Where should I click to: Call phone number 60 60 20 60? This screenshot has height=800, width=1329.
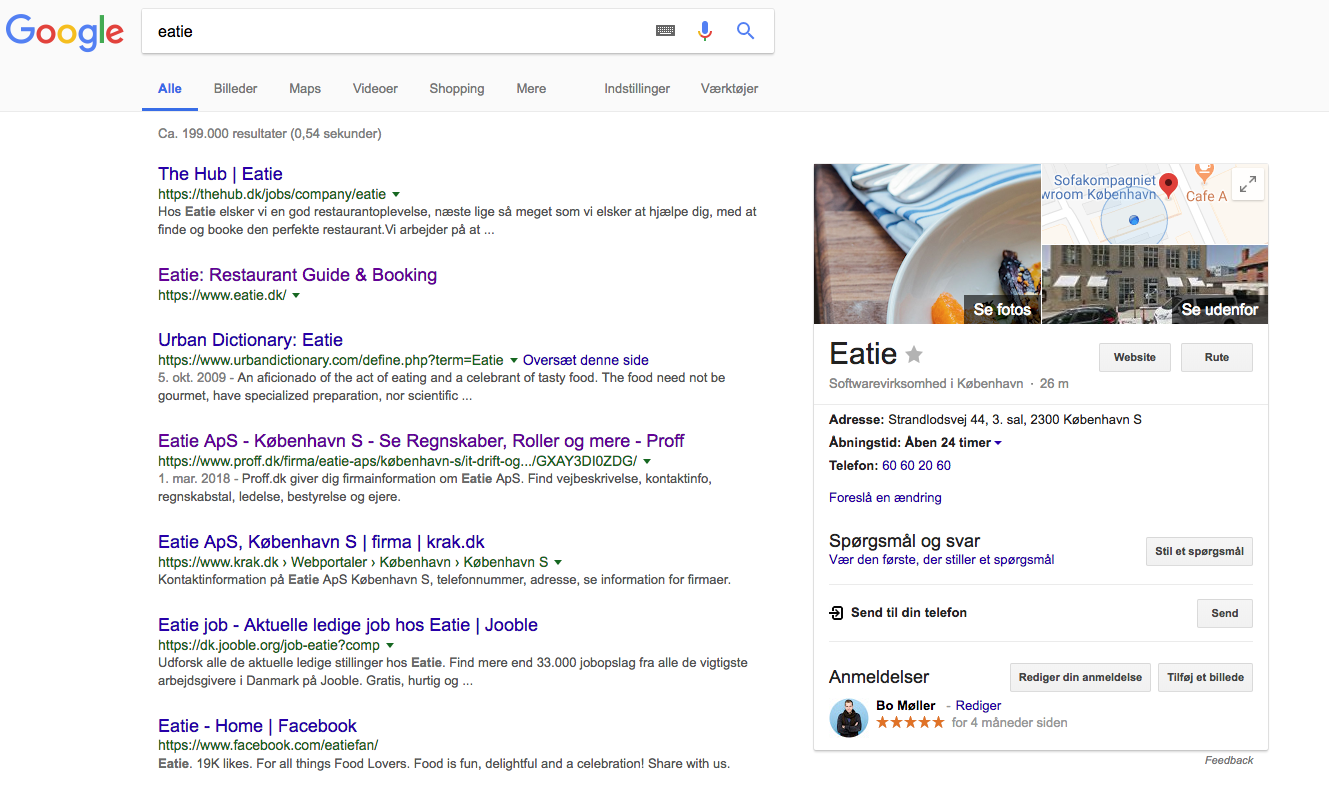click(916, 466)
